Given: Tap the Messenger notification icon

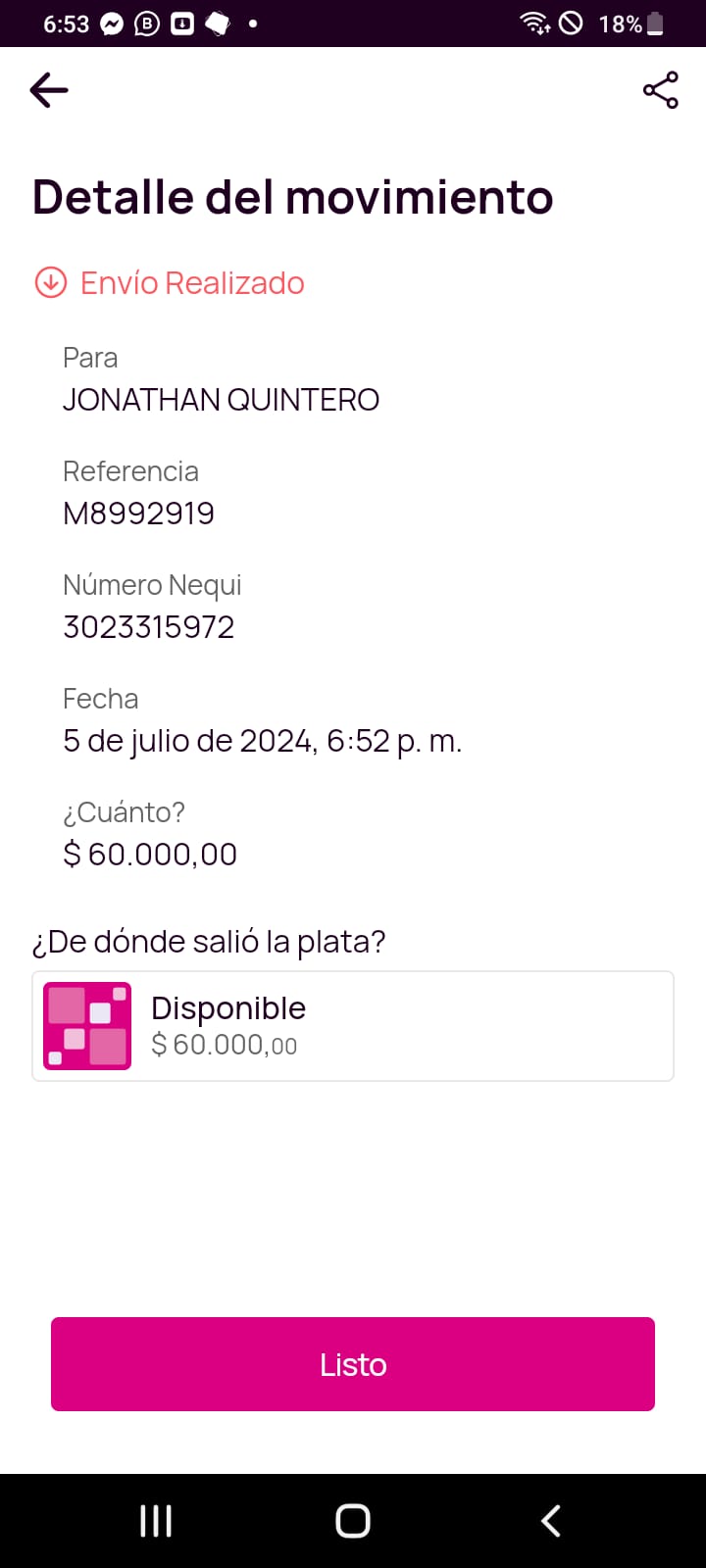Looking at the screenshot, I should (113, 24).
